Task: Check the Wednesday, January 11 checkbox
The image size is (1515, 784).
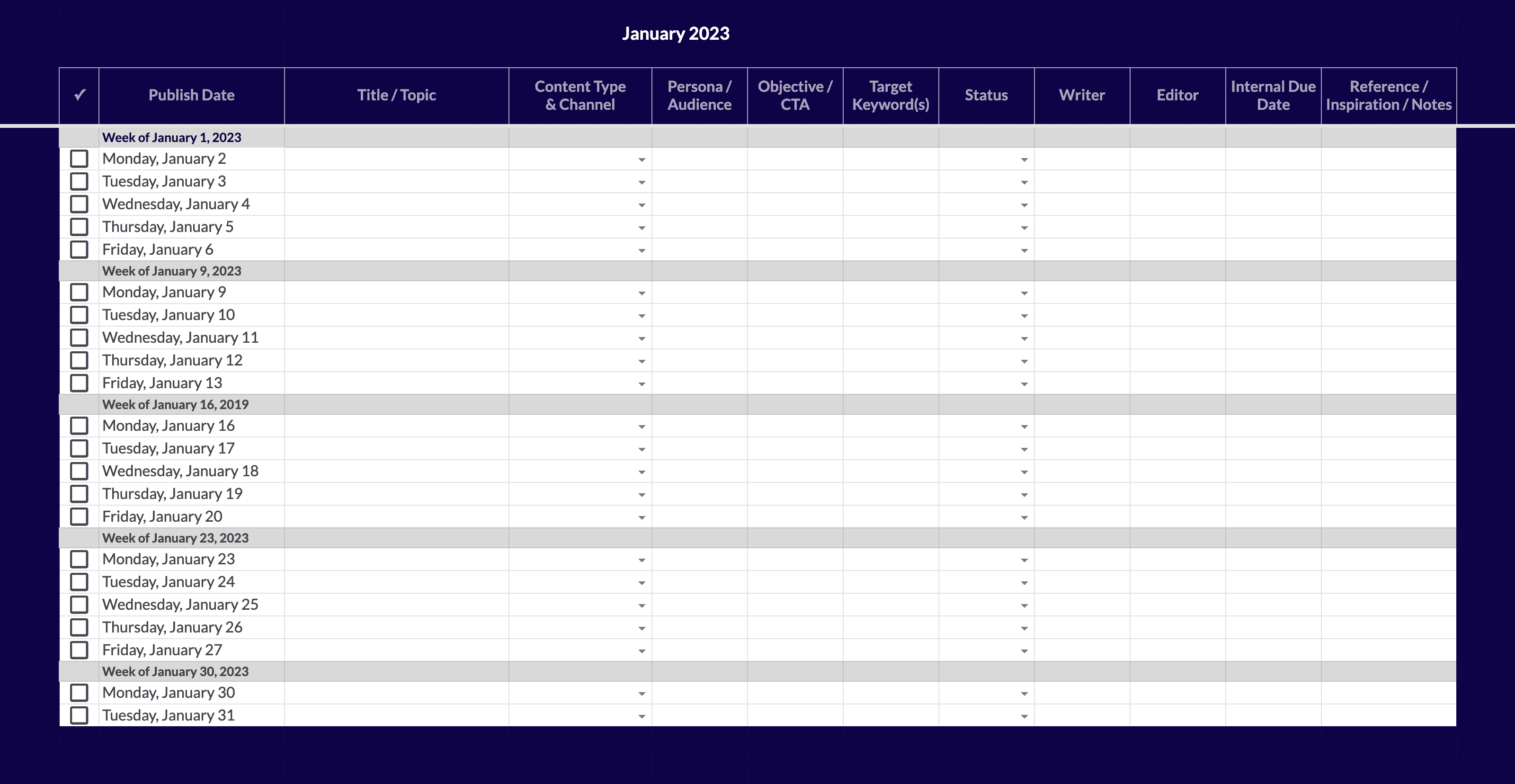Action: (79, 338)
